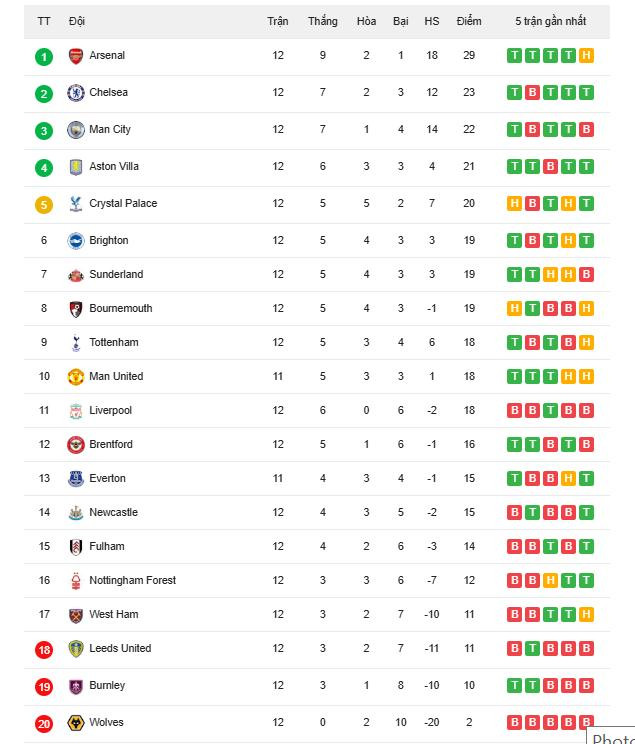Select the Nottingham Forest team name

[132, 581]
